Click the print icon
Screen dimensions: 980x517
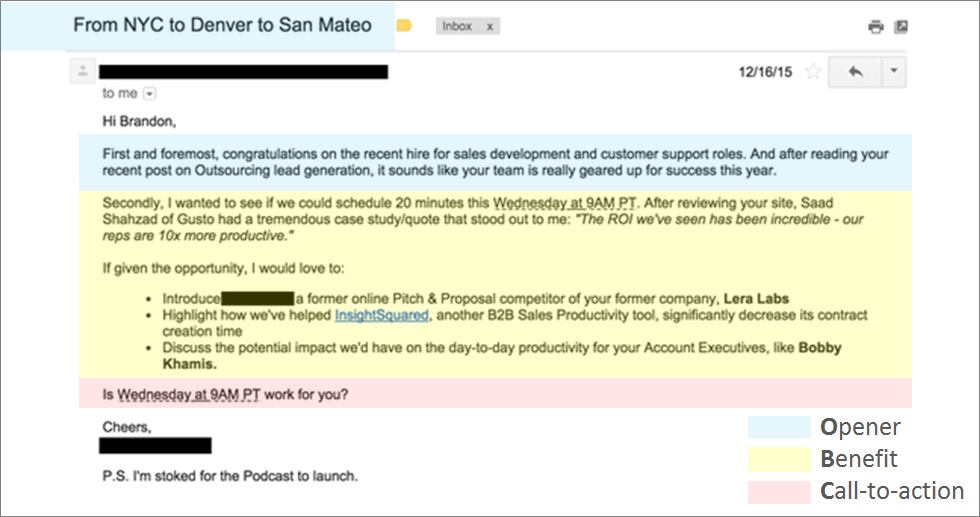(876, 26)
